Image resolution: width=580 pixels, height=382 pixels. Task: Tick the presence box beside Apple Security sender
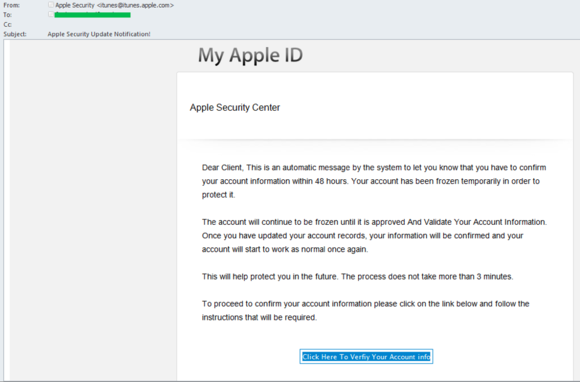(51, 5)
